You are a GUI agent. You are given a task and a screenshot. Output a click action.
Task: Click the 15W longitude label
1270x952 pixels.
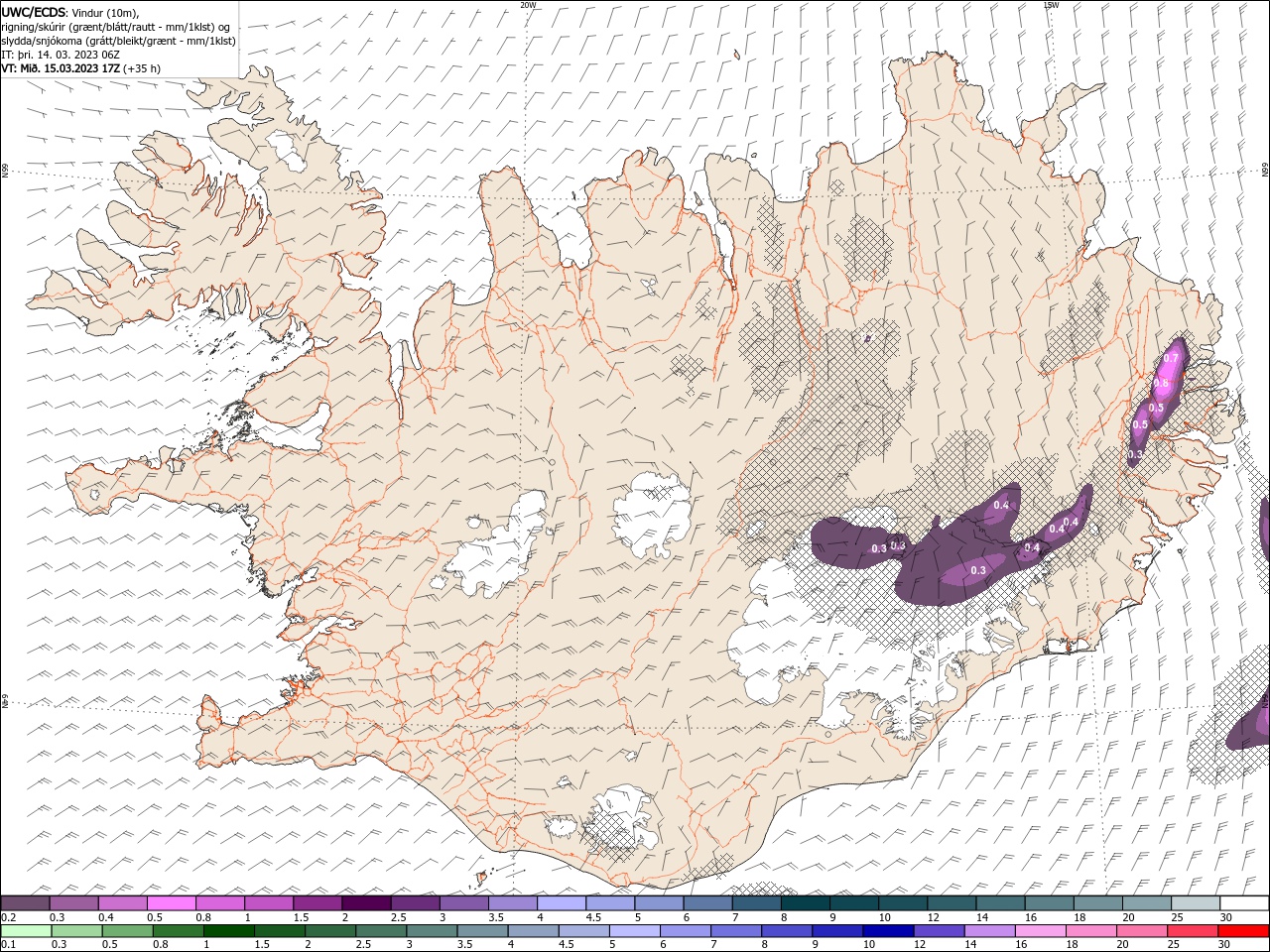coord(1051,5)
